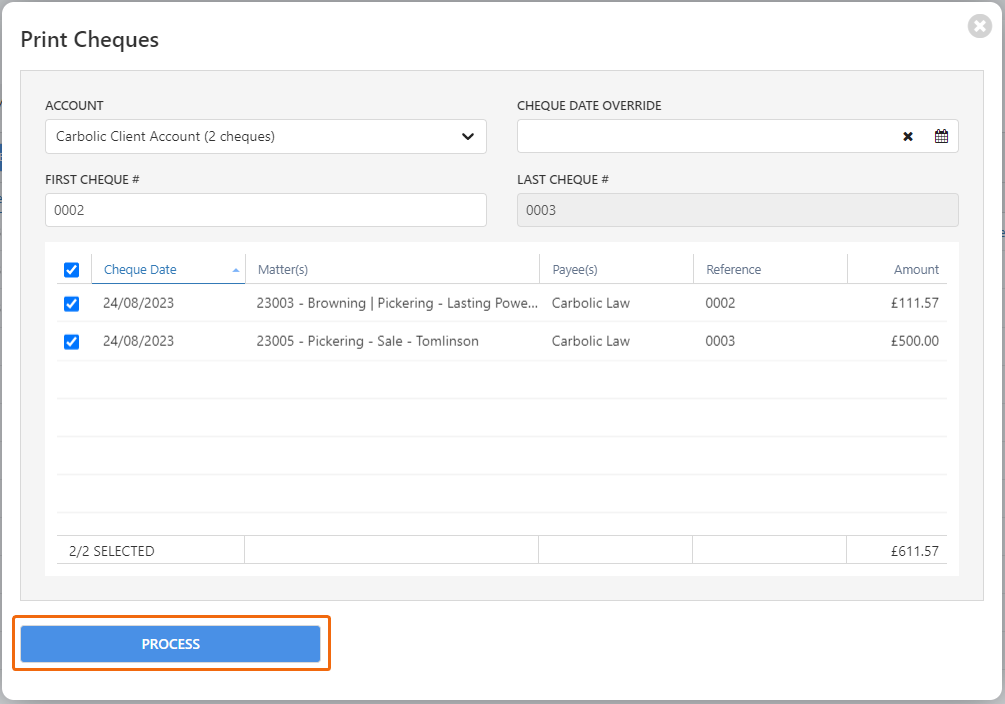
Task: Click the Last Cheque # field
Action: (737, 210)
